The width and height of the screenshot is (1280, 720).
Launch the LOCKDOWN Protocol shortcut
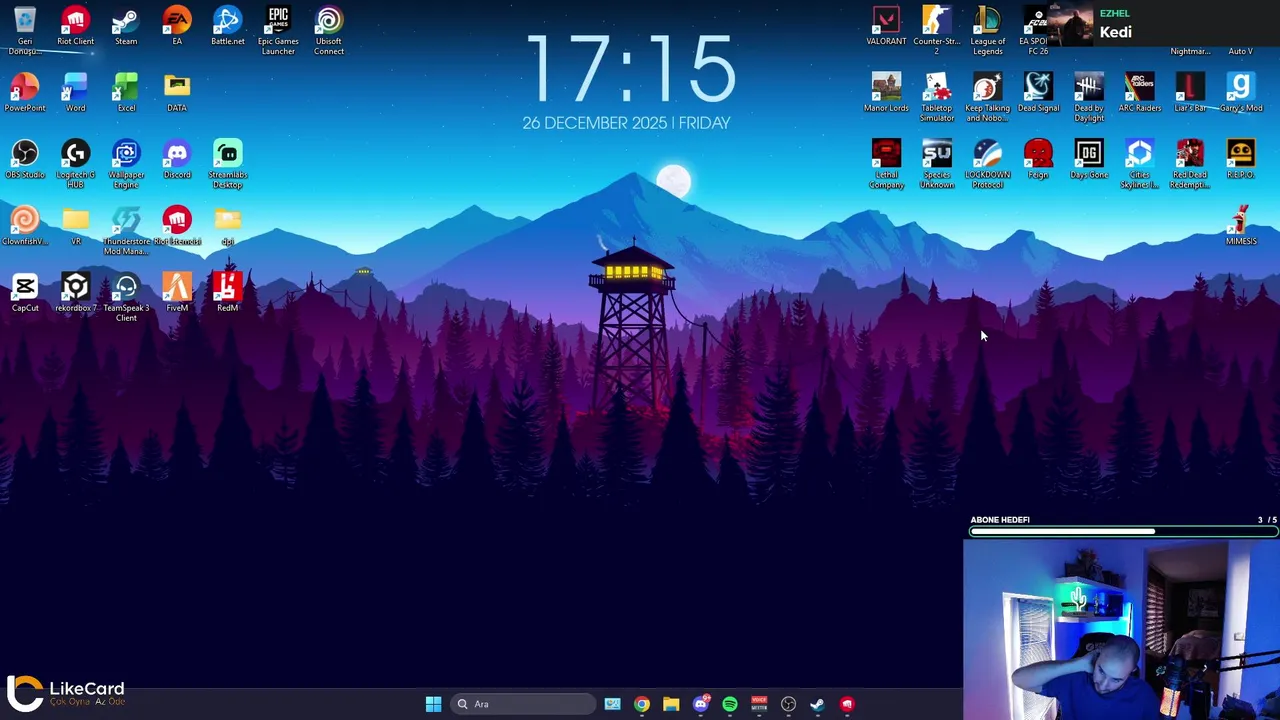point(987,164)
